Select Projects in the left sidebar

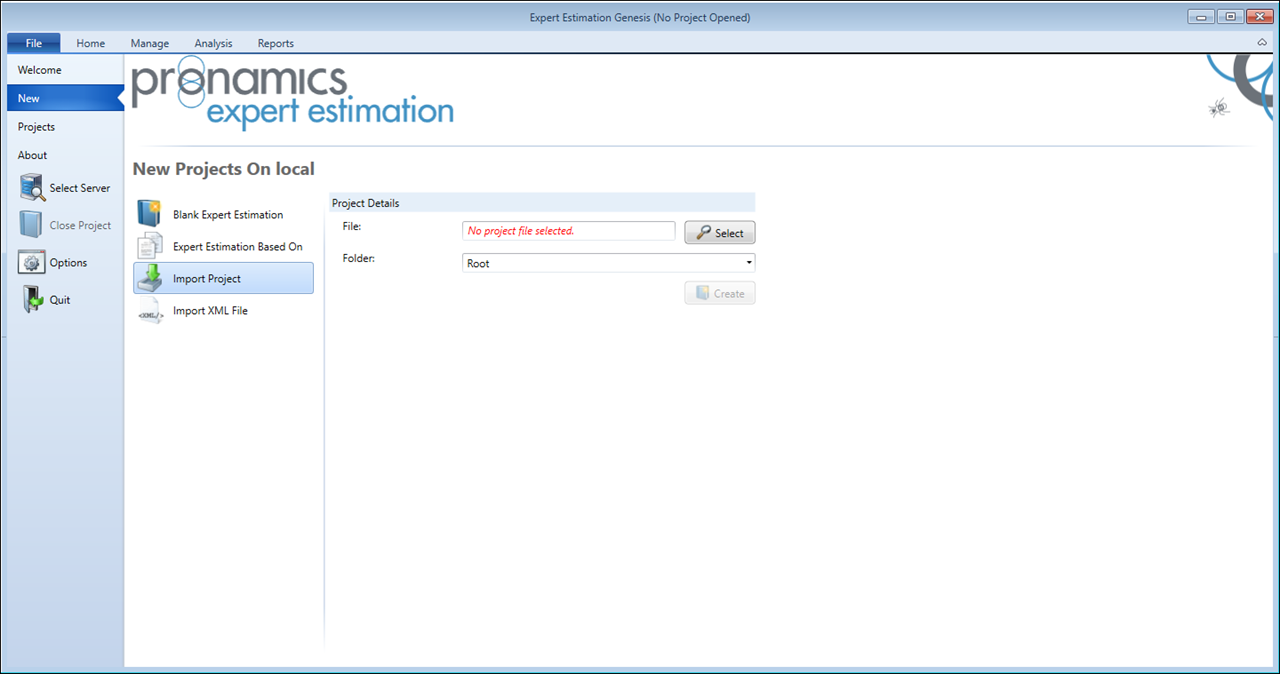(x=37, y=127)
